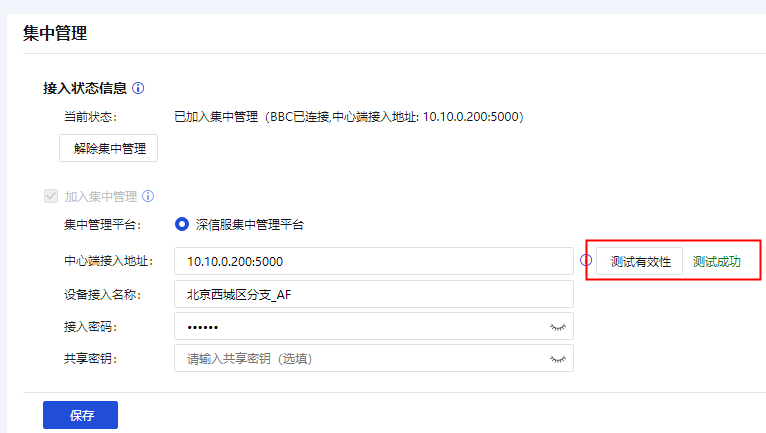Click info icon next to 加入集中管理
Image resolution: width=766 pixels, height=433 pixels.
pyautogui.click(x=148, y=196)
